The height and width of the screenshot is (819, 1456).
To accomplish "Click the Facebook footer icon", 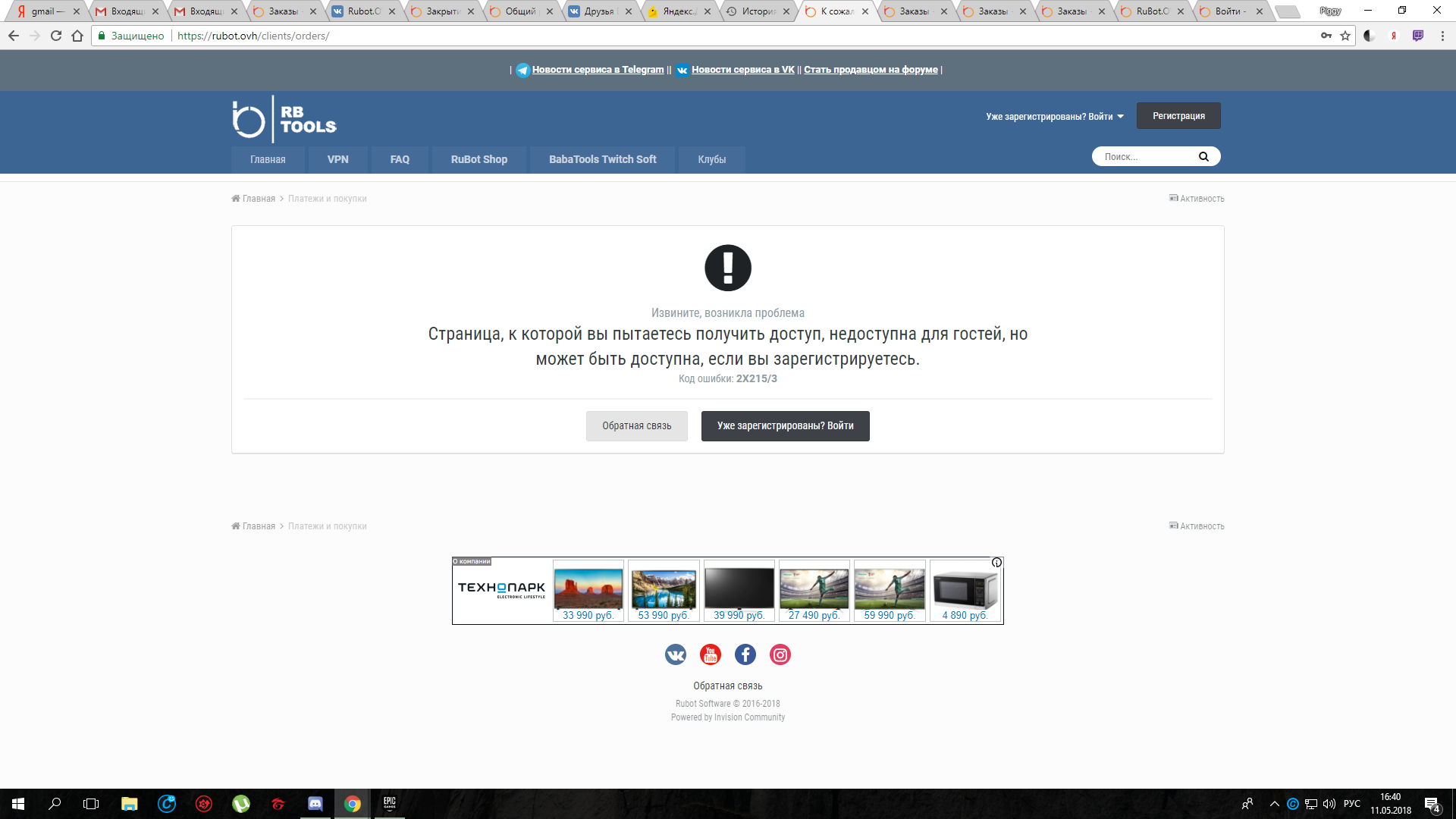I will [745, 654].
